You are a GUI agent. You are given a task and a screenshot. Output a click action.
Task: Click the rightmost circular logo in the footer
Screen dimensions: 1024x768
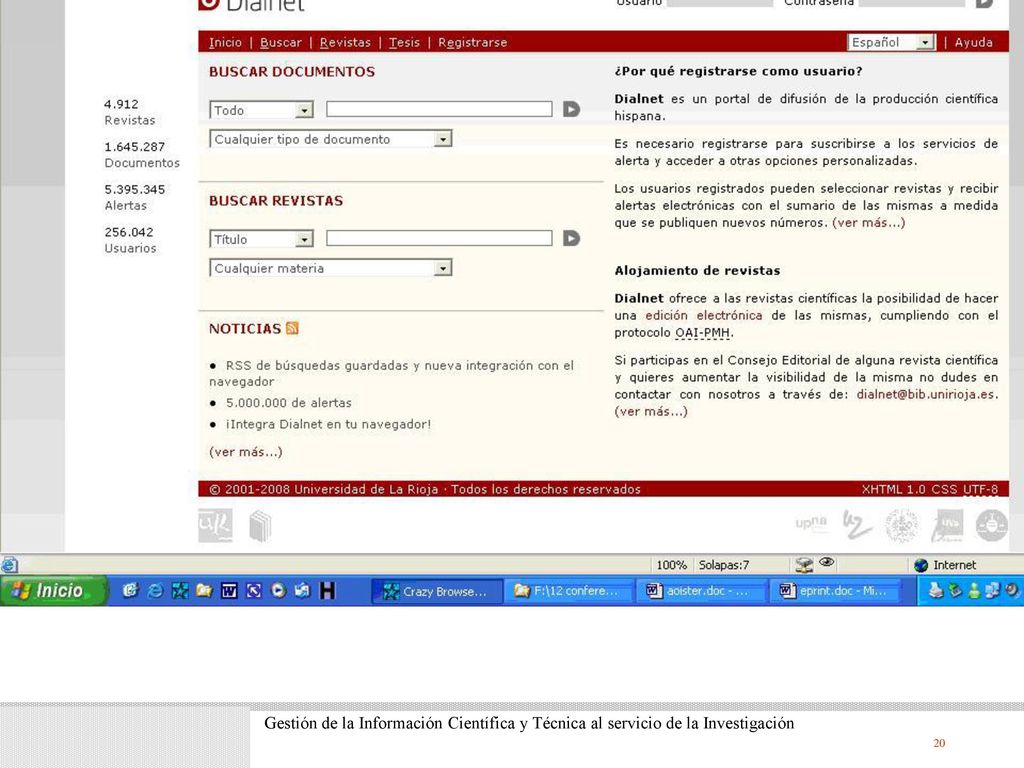pyautogui.click(x=991, y=526)
